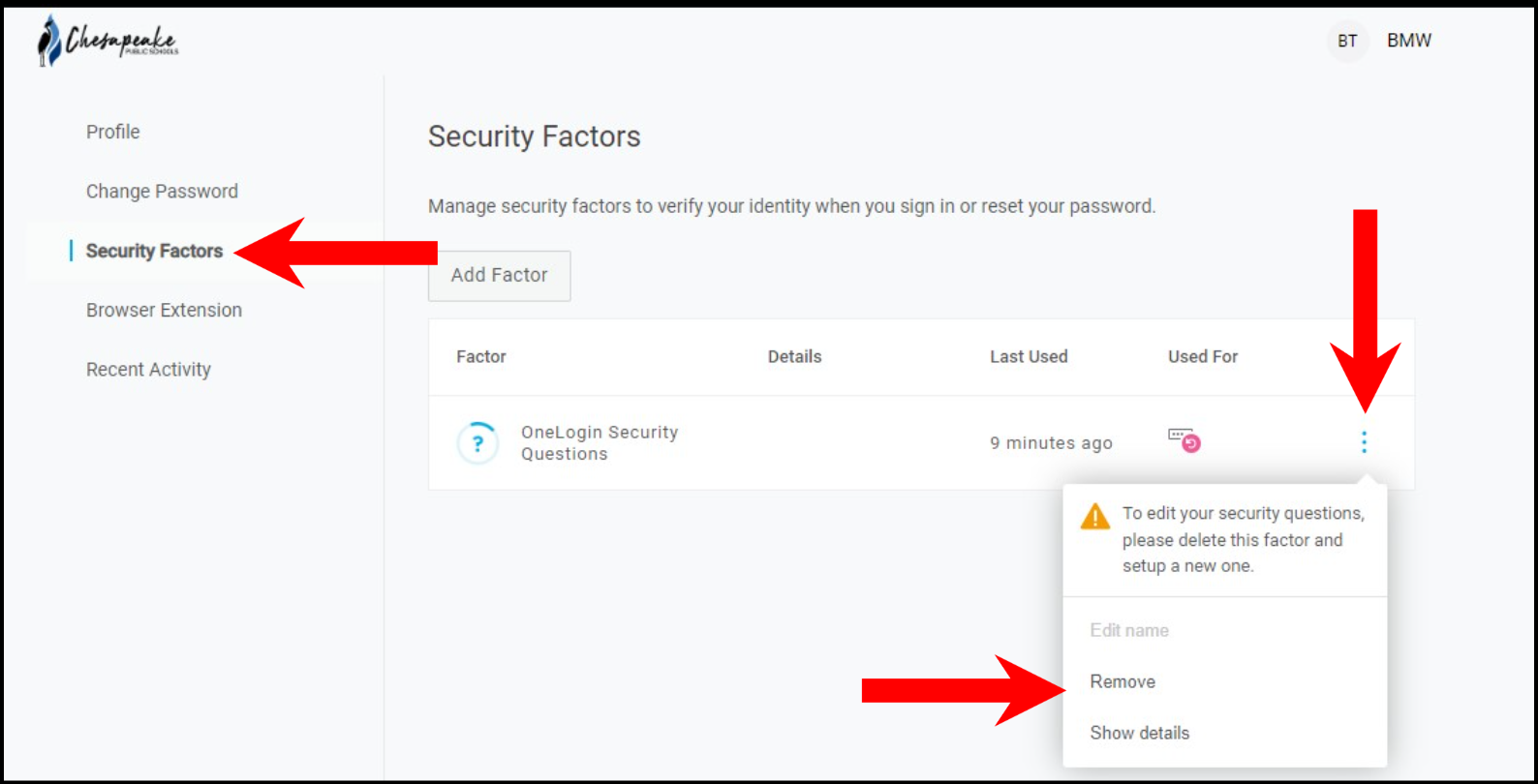This screenshot has height=784, width=1538.
Task: Click the Add Factor button
Action: [x=499, y=275]
